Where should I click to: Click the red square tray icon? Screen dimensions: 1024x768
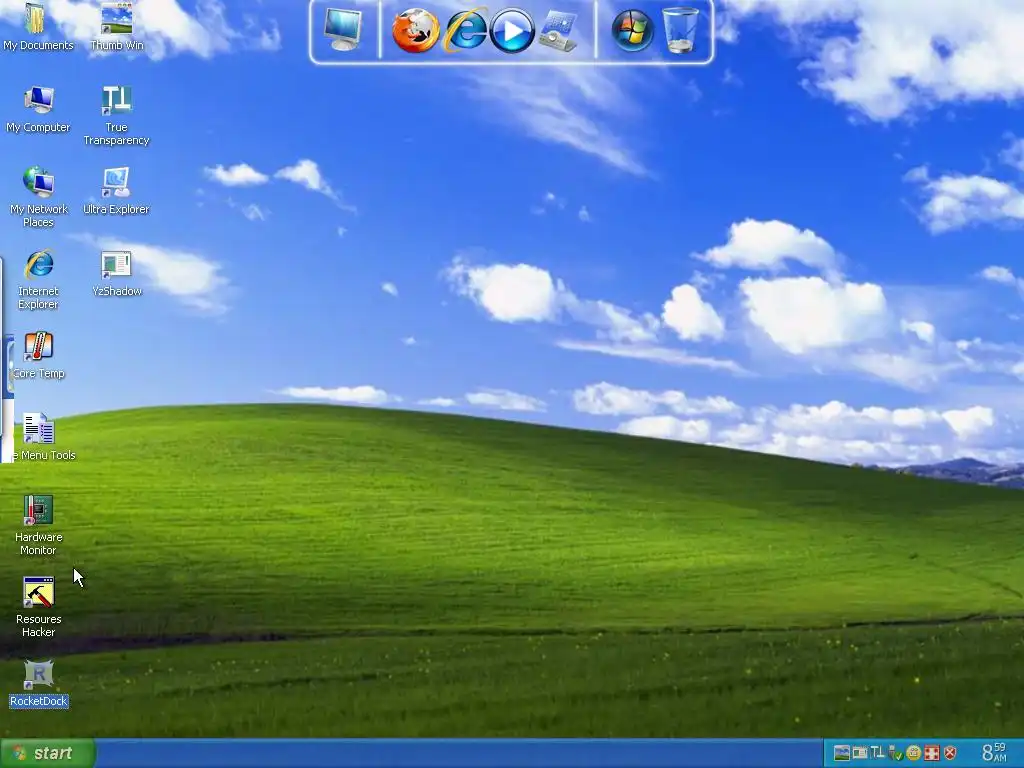[x=932, y=754]
